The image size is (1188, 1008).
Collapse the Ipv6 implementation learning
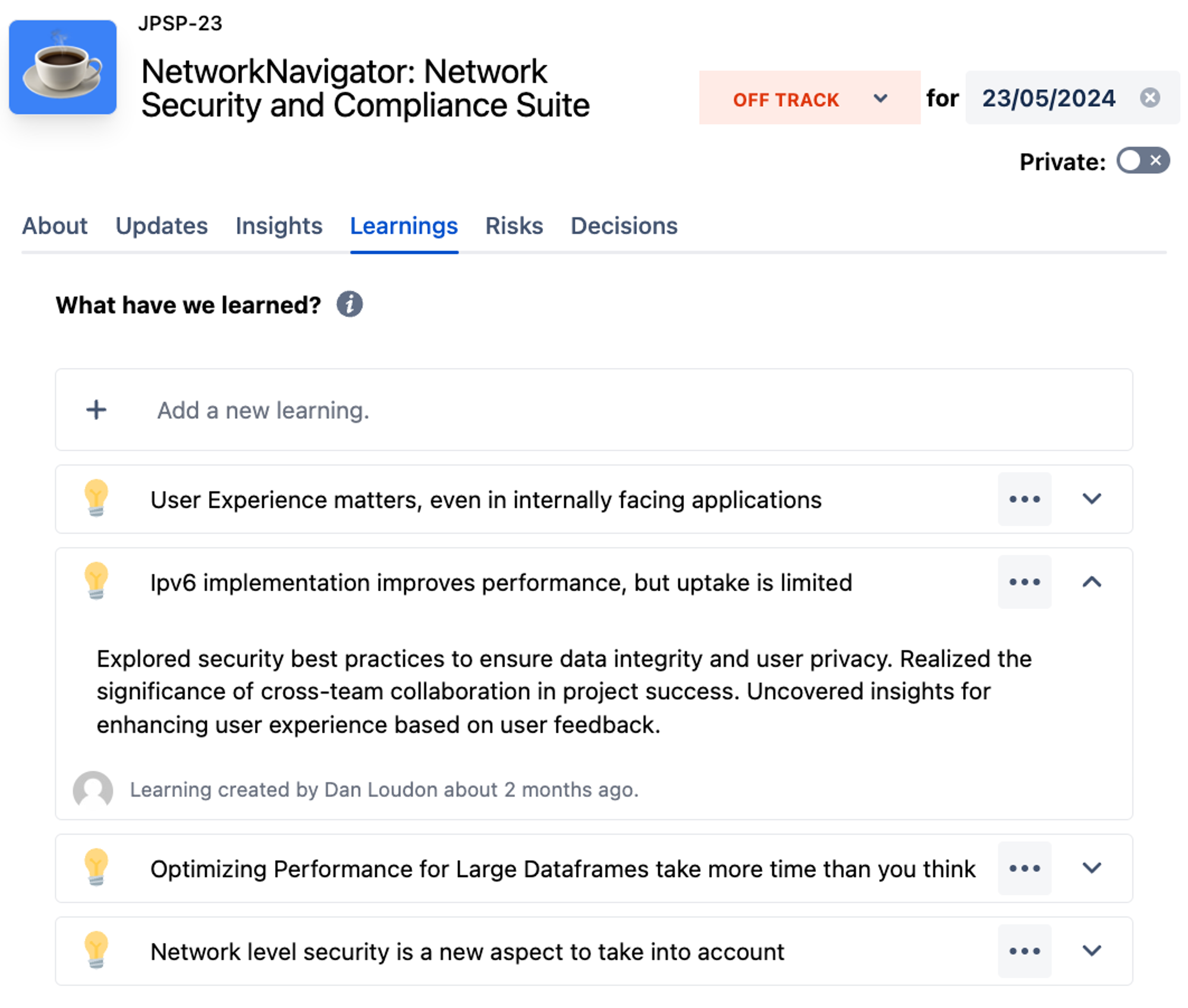[1091, 582]
